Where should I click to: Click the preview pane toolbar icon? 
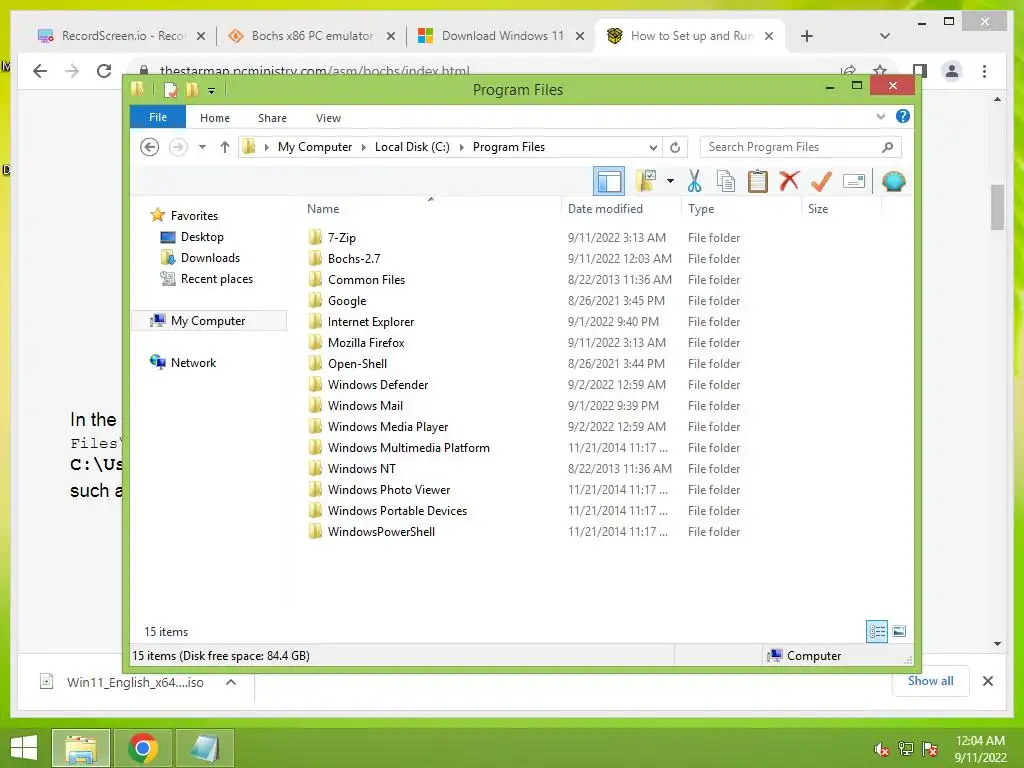609,182
